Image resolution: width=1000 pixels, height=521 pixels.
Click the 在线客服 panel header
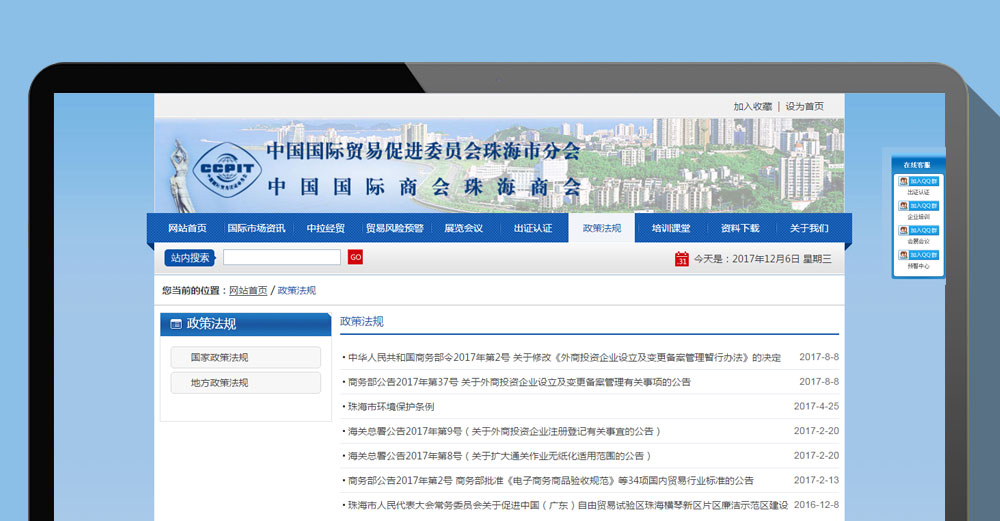click(x=917, y=165)
